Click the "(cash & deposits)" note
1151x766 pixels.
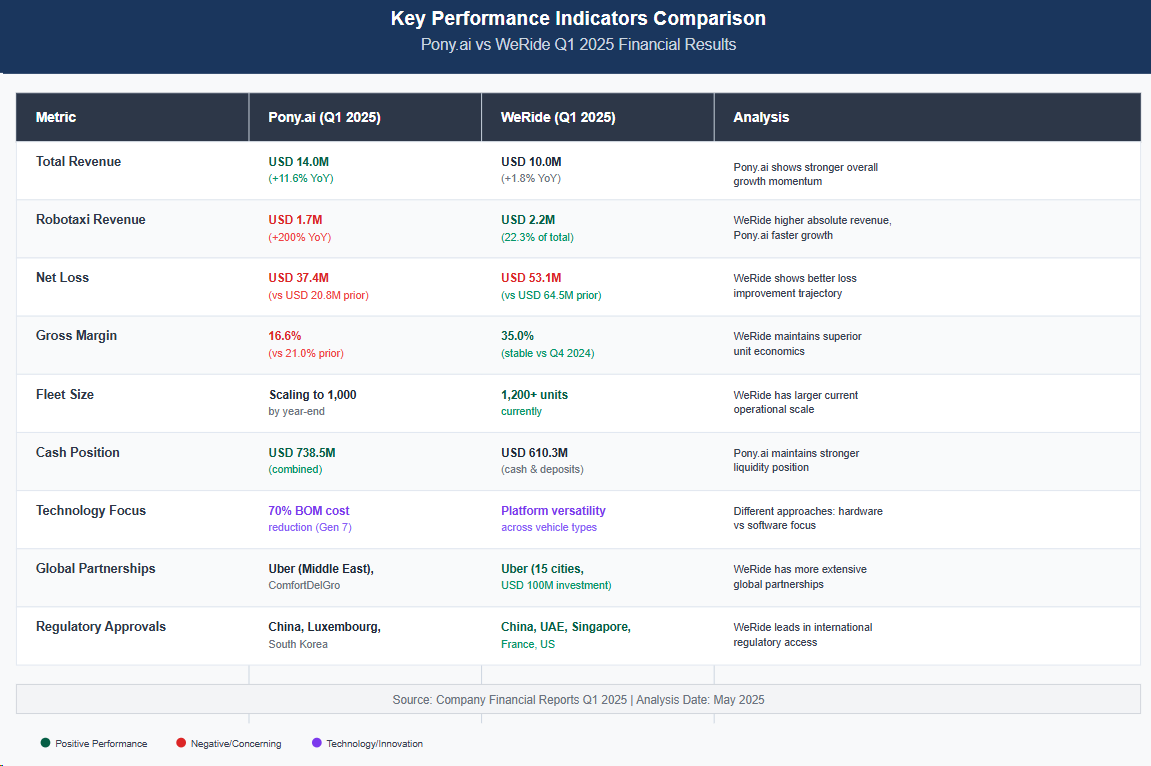pos(542,469)
